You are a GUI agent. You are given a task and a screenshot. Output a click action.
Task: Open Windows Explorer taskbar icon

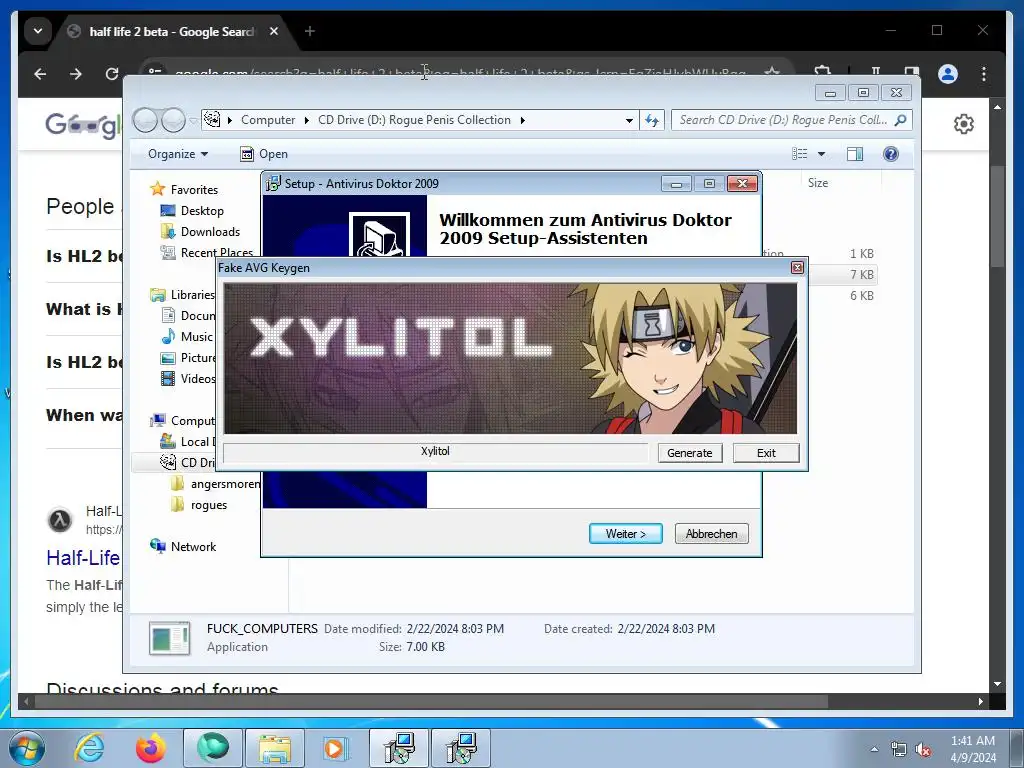275,748
